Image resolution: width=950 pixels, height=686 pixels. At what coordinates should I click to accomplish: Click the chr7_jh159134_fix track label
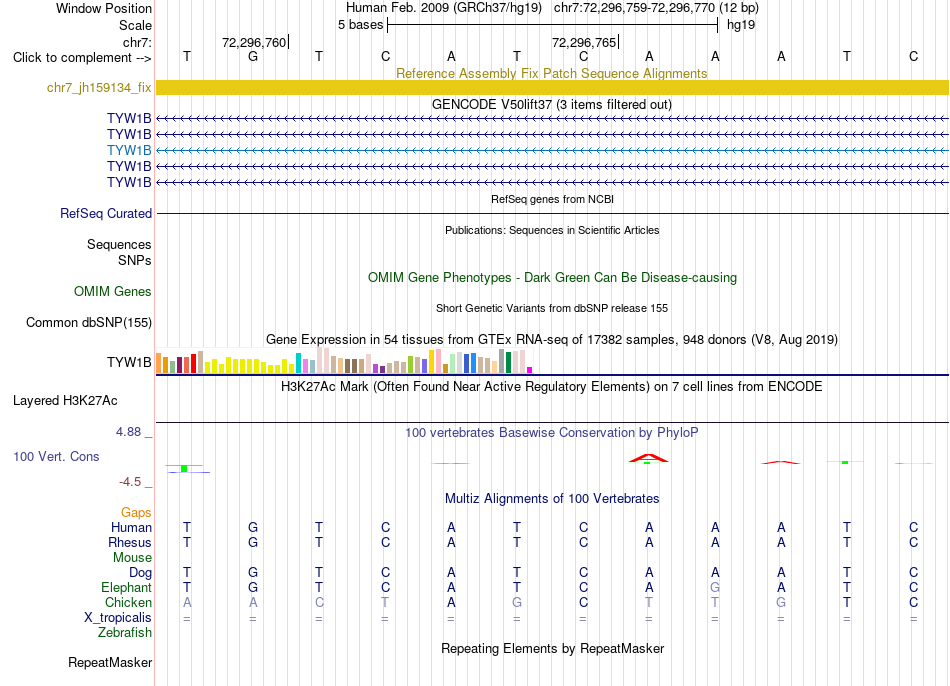(x=99, y=87)
